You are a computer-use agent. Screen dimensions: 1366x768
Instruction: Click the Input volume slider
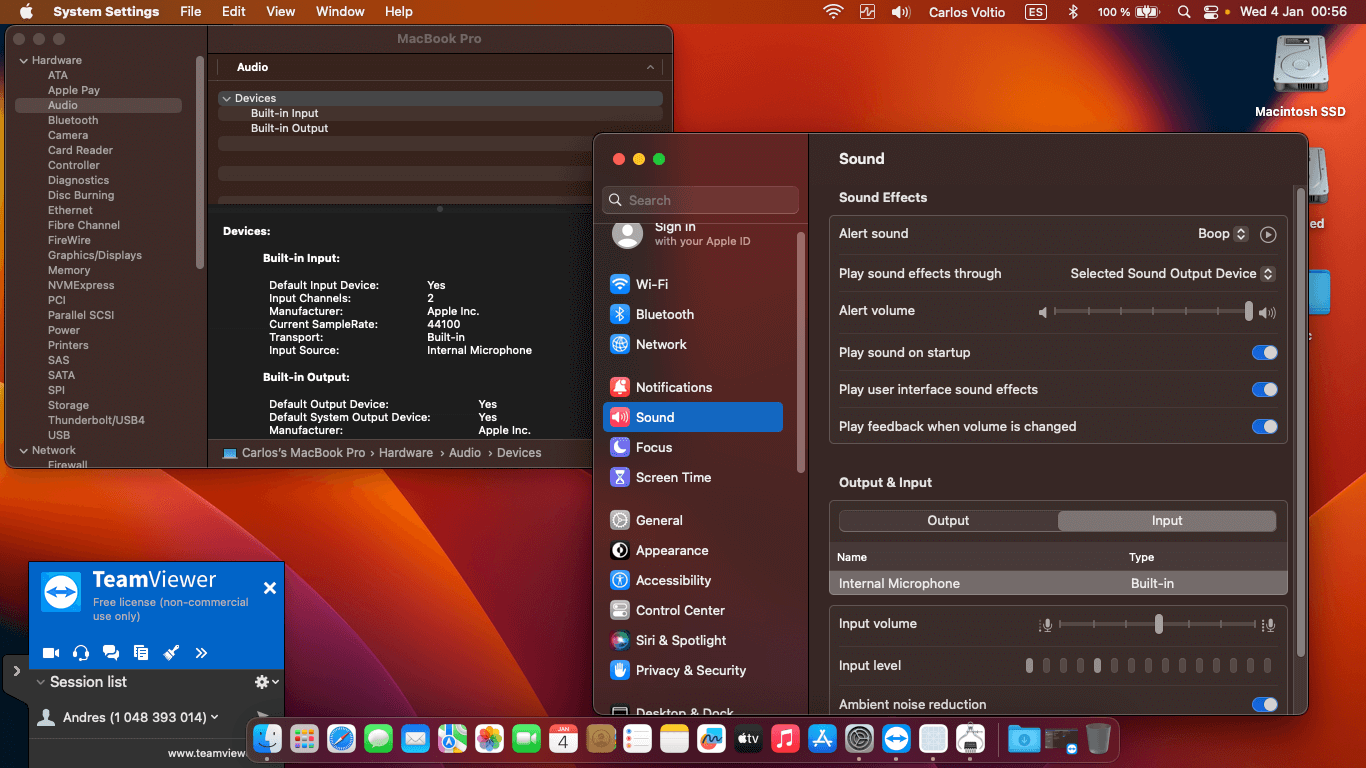pos(1158,624)
